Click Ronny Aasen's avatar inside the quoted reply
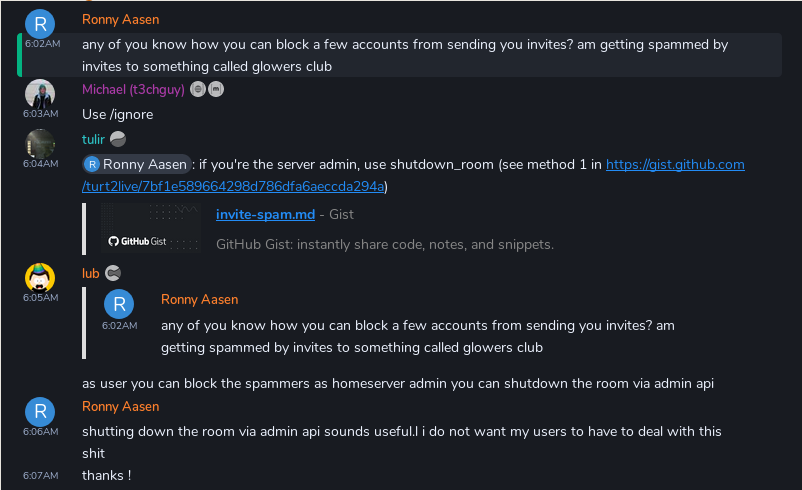Screen dimensions: 802x490 pyautogui.click(x=119, y=304)
